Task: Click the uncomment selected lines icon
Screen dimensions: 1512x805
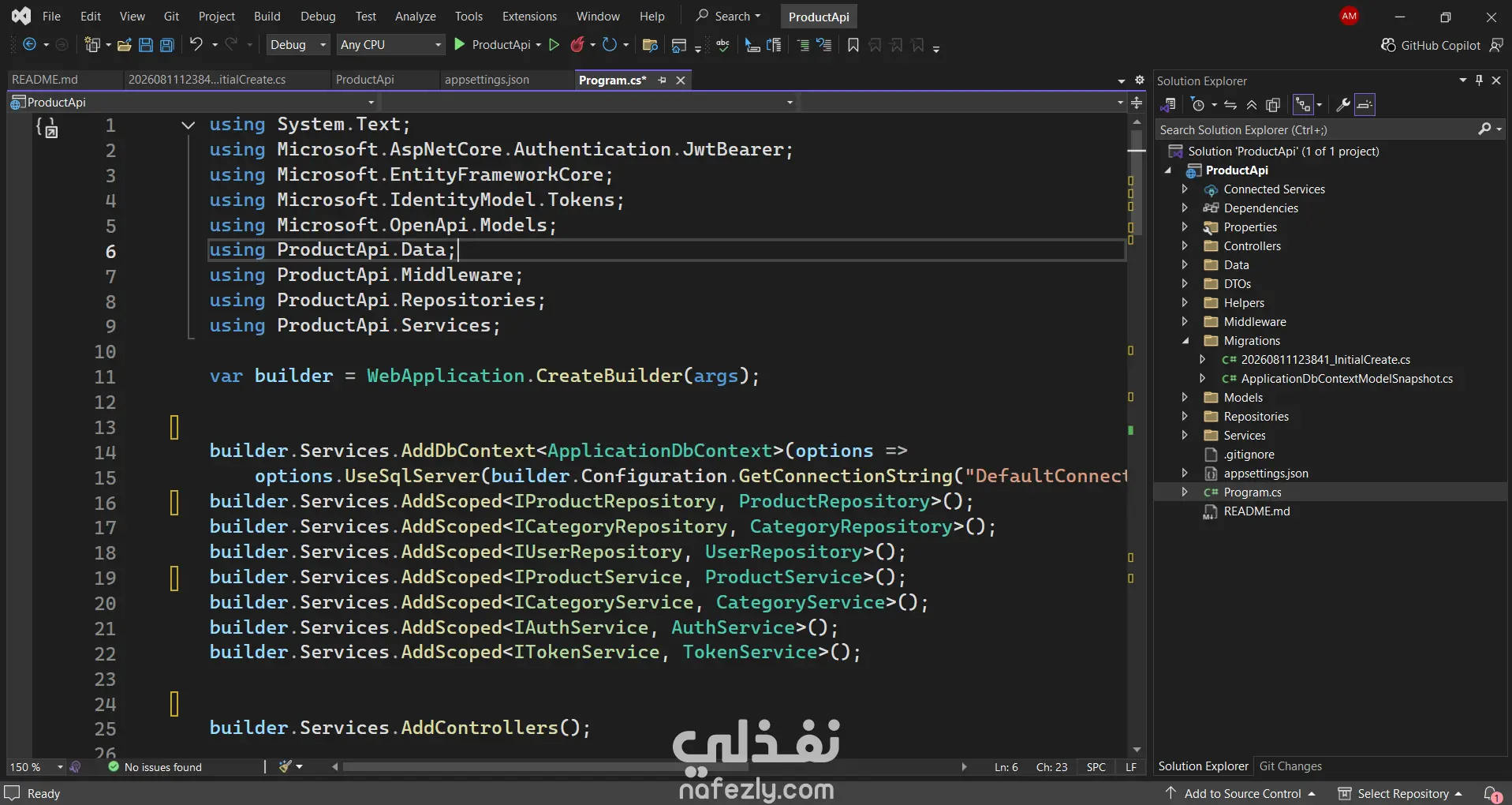Action: point(824,45)
